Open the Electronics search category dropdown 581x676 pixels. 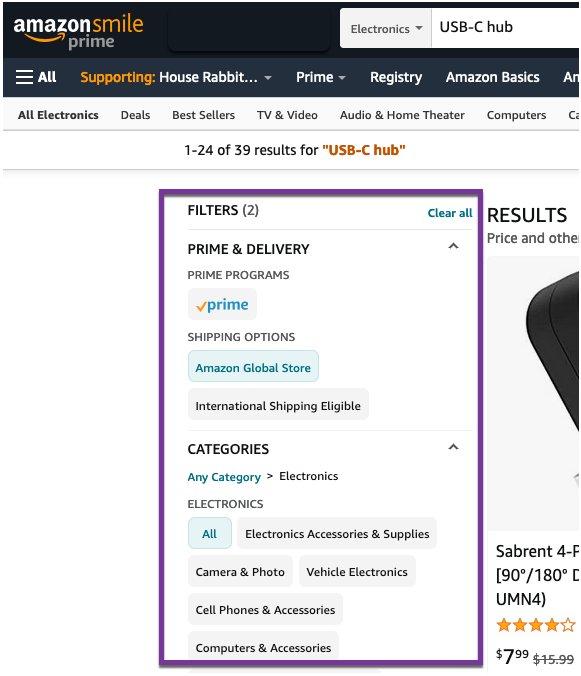click(x=386, y=29)
